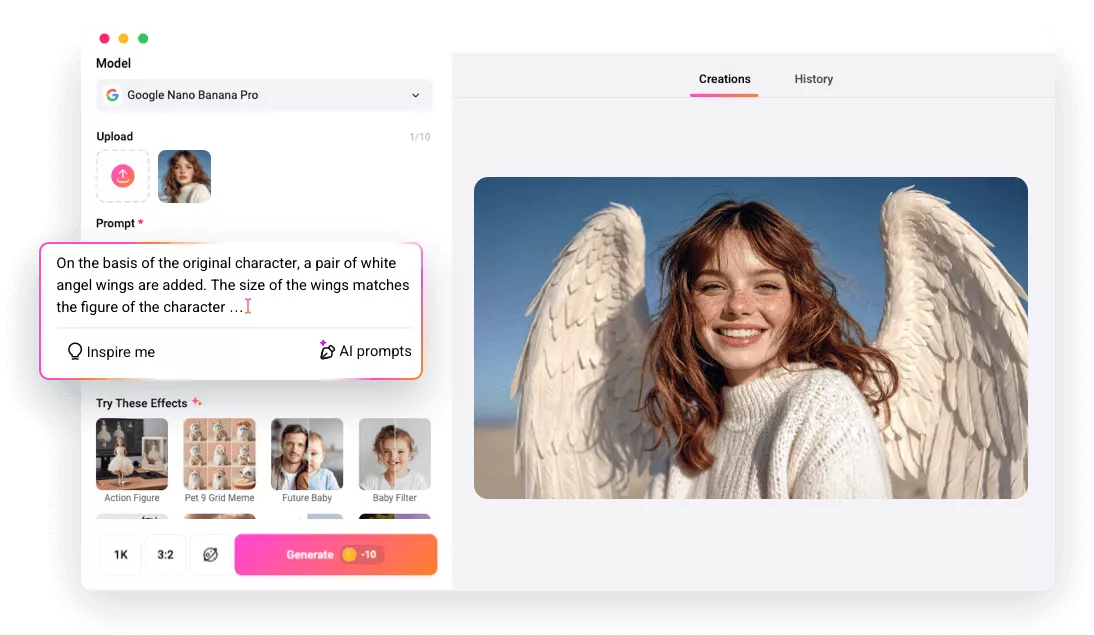
Task: Click the yellow minimize window dot
Action: coord(123,38)
